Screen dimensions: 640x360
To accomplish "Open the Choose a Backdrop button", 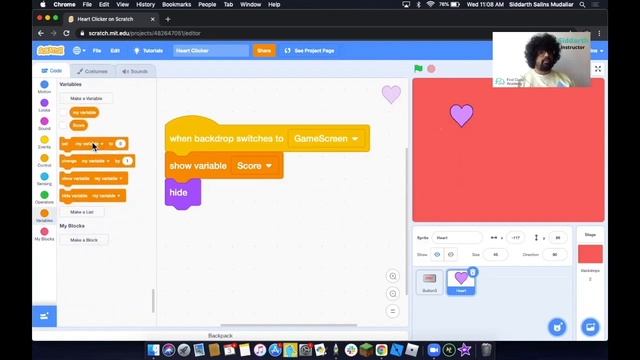I will coord(590,327).
